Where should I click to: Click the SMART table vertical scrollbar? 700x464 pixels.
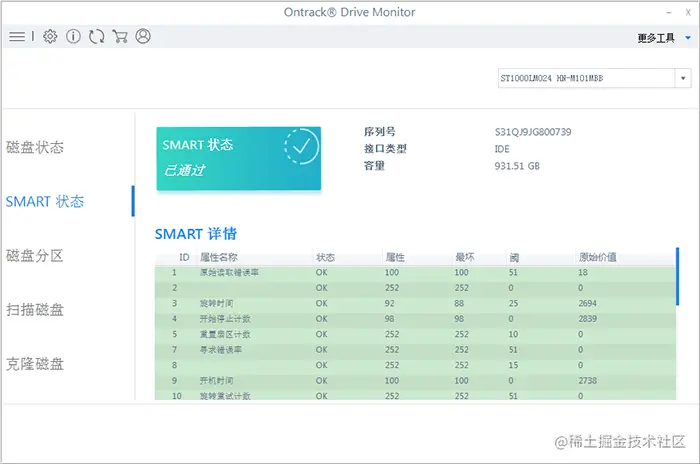[x=677, y=277]
